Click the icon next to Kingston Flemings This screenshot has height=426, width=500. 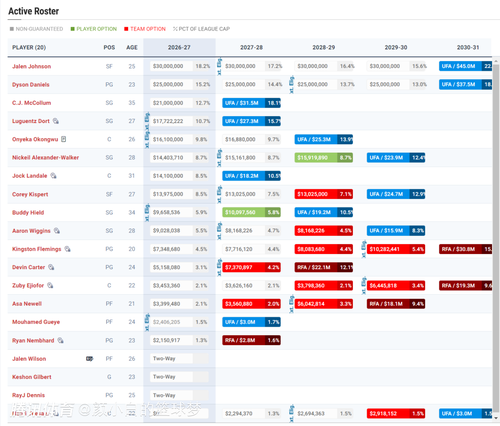pos(67,249)
